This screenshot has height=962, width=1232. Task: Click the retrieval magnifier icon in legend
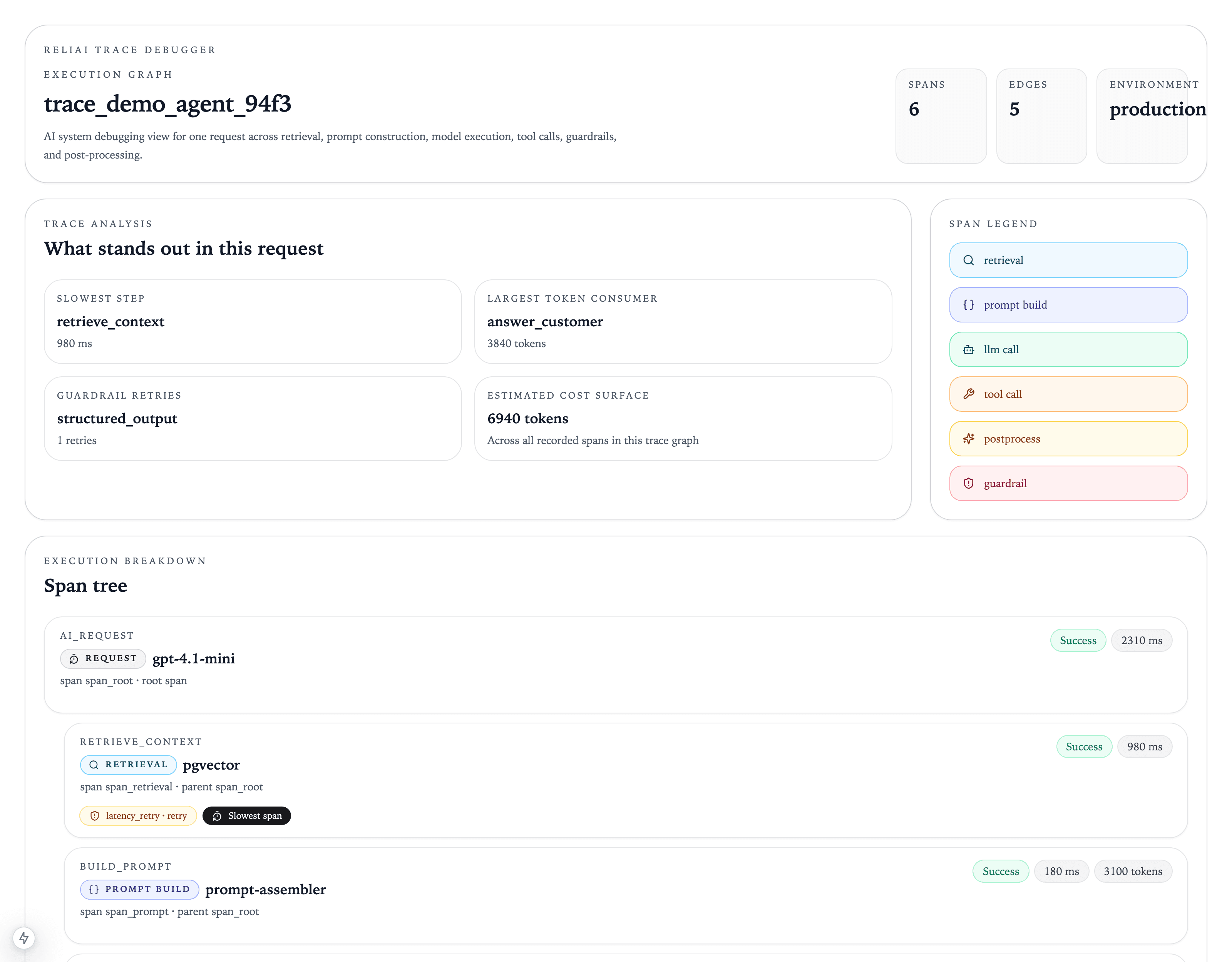tap(968, 260)
